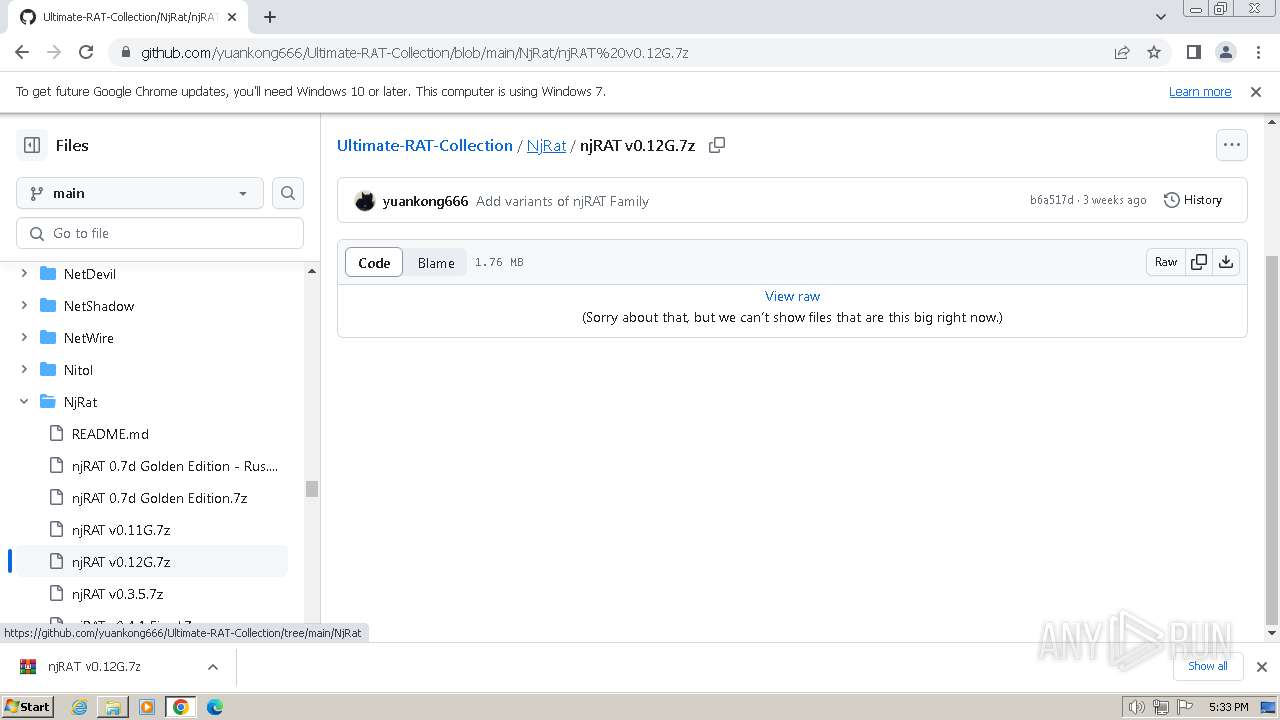Click the browser address bar URL
The image size is (1280, 720).
414,52
